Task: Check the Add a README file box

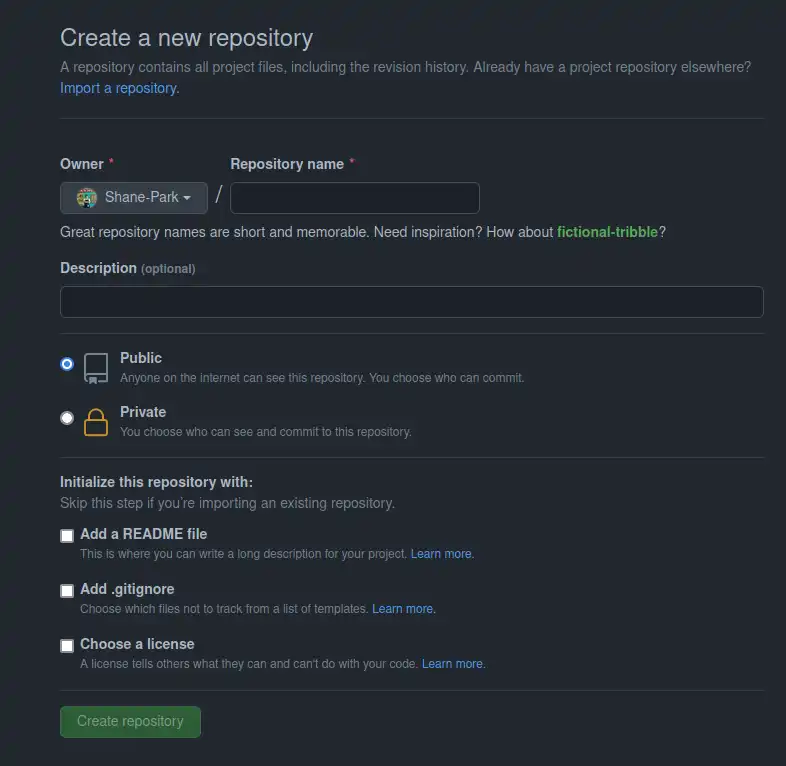Action: 67,535
